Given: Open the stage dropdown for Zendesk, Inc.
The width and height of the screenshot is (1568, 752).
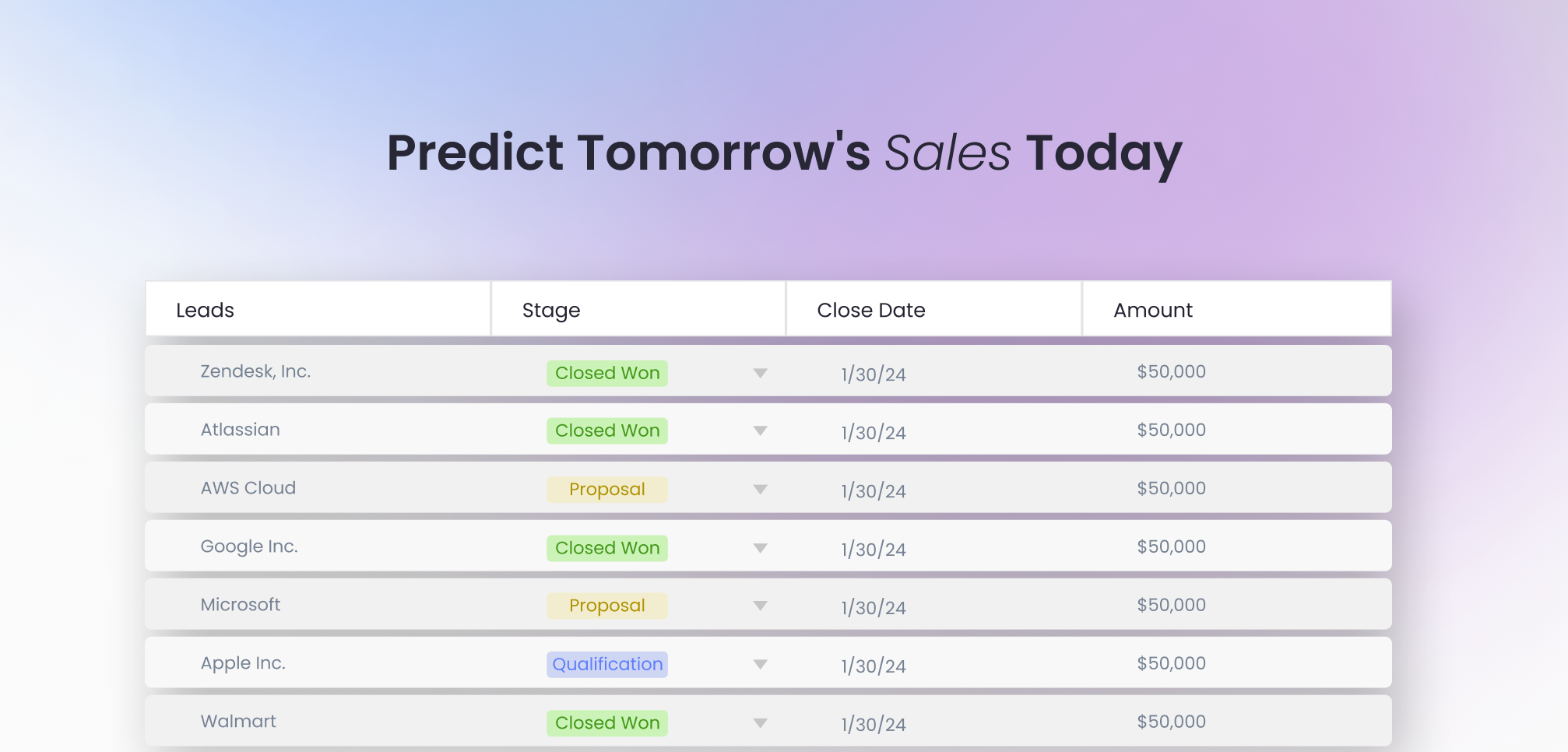Looking at the screenshot, I should [759, 373].
